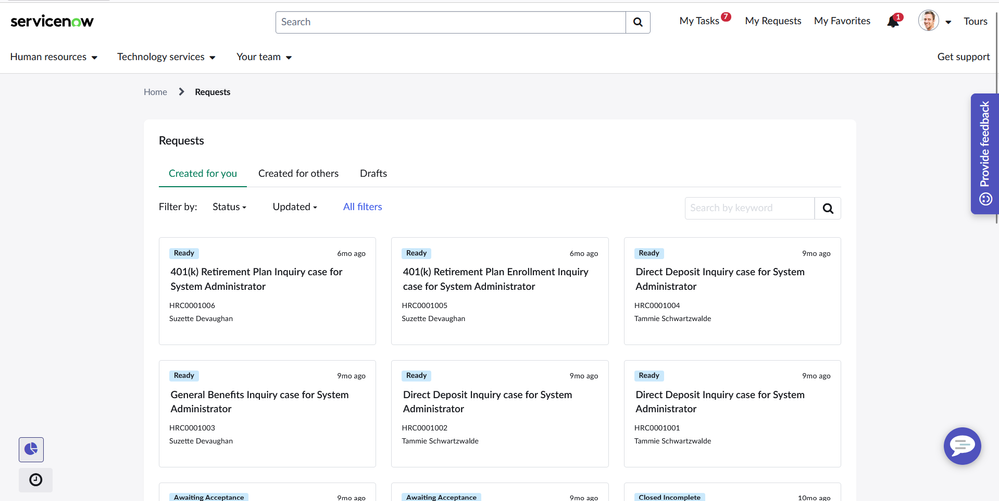Click the Requests page heading

click(x=182, y=141)
